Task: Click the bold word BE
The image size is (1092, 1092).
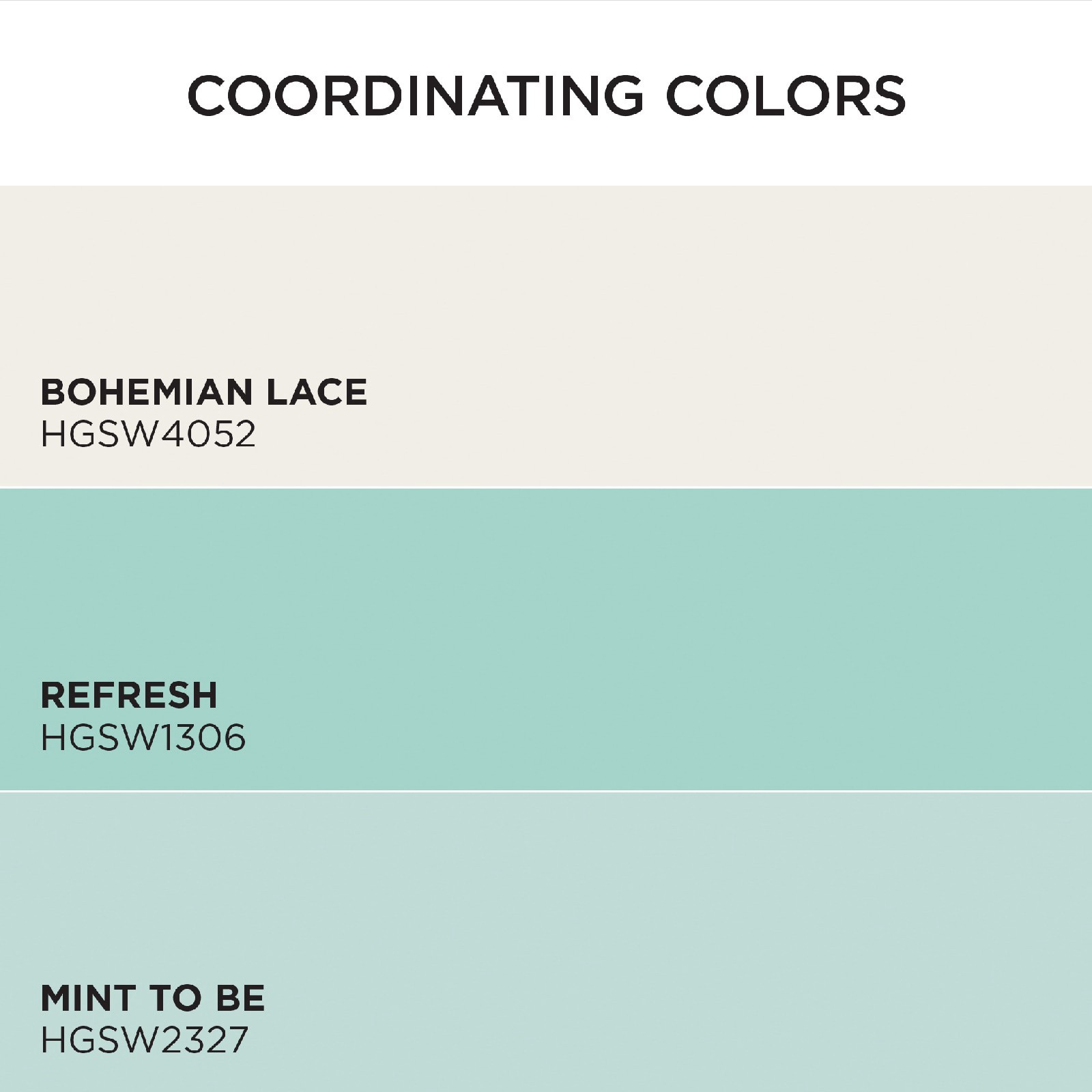Action: (x=240, y=998)
